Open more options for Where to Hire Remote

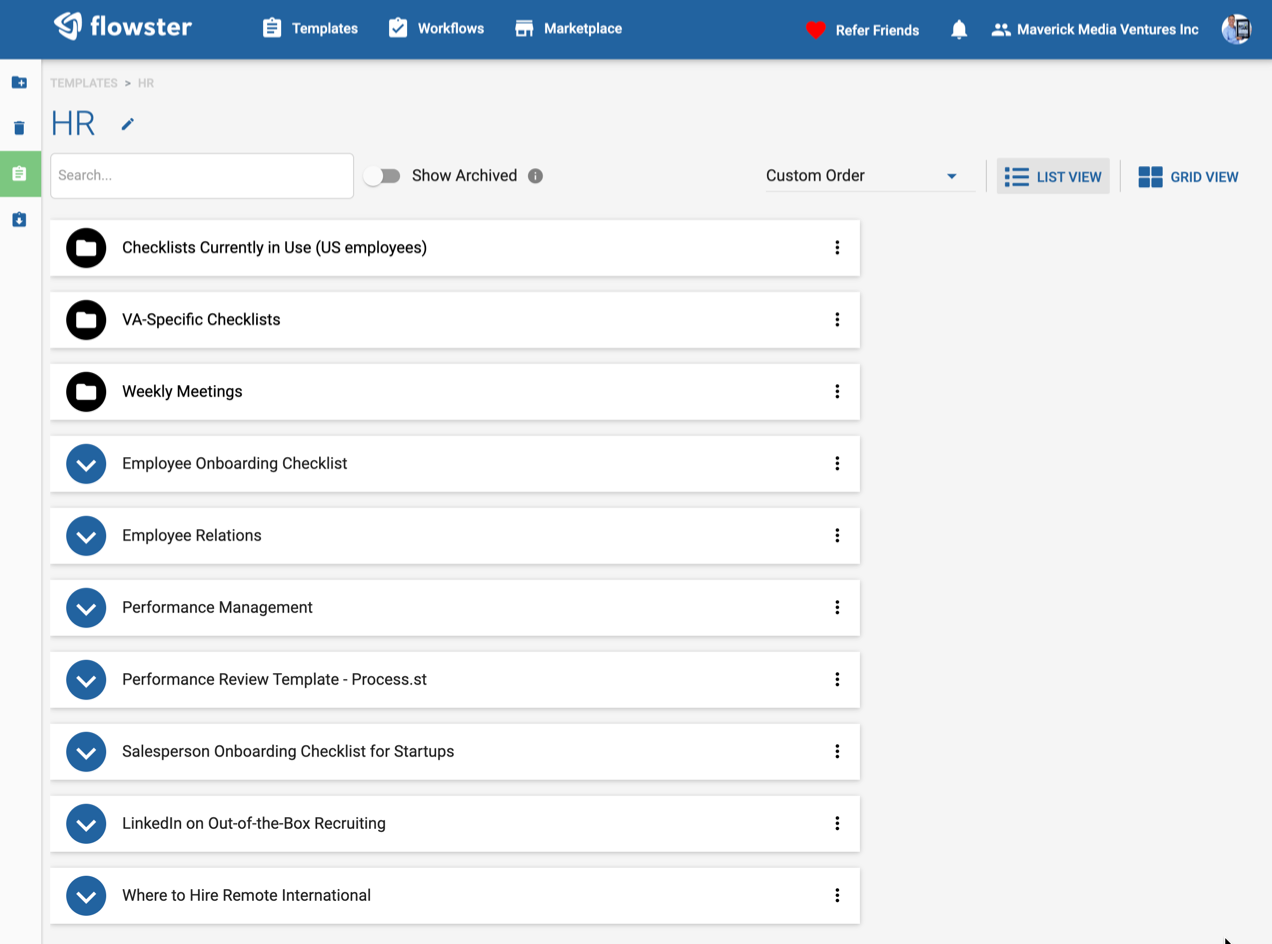[837, 896]
